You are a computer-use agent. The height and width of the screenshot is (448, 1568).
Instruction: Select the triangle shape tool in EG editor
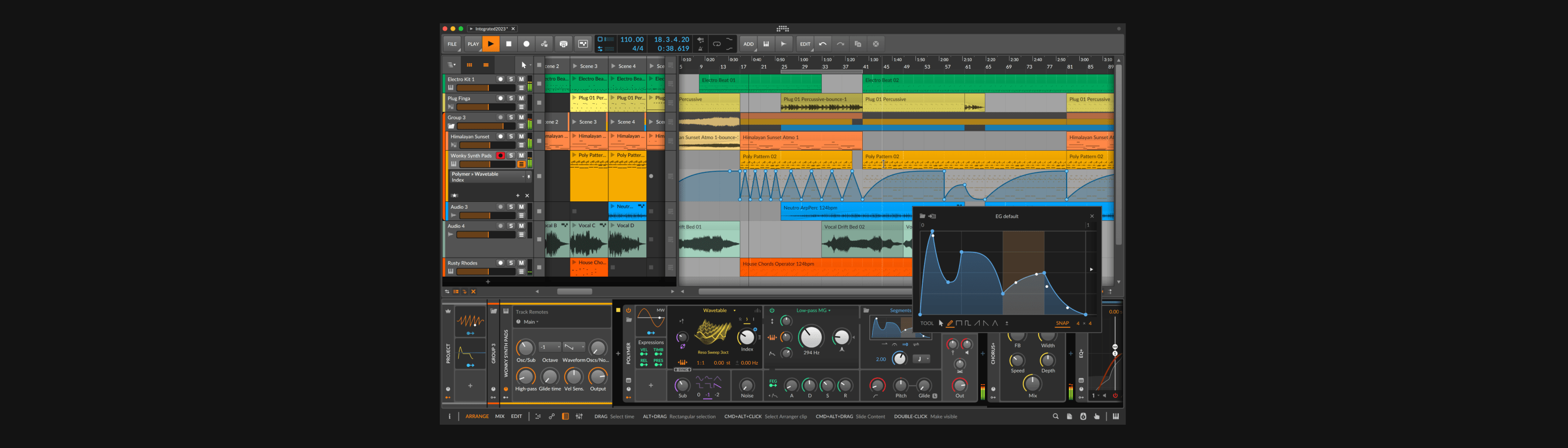tap(995, 323)
